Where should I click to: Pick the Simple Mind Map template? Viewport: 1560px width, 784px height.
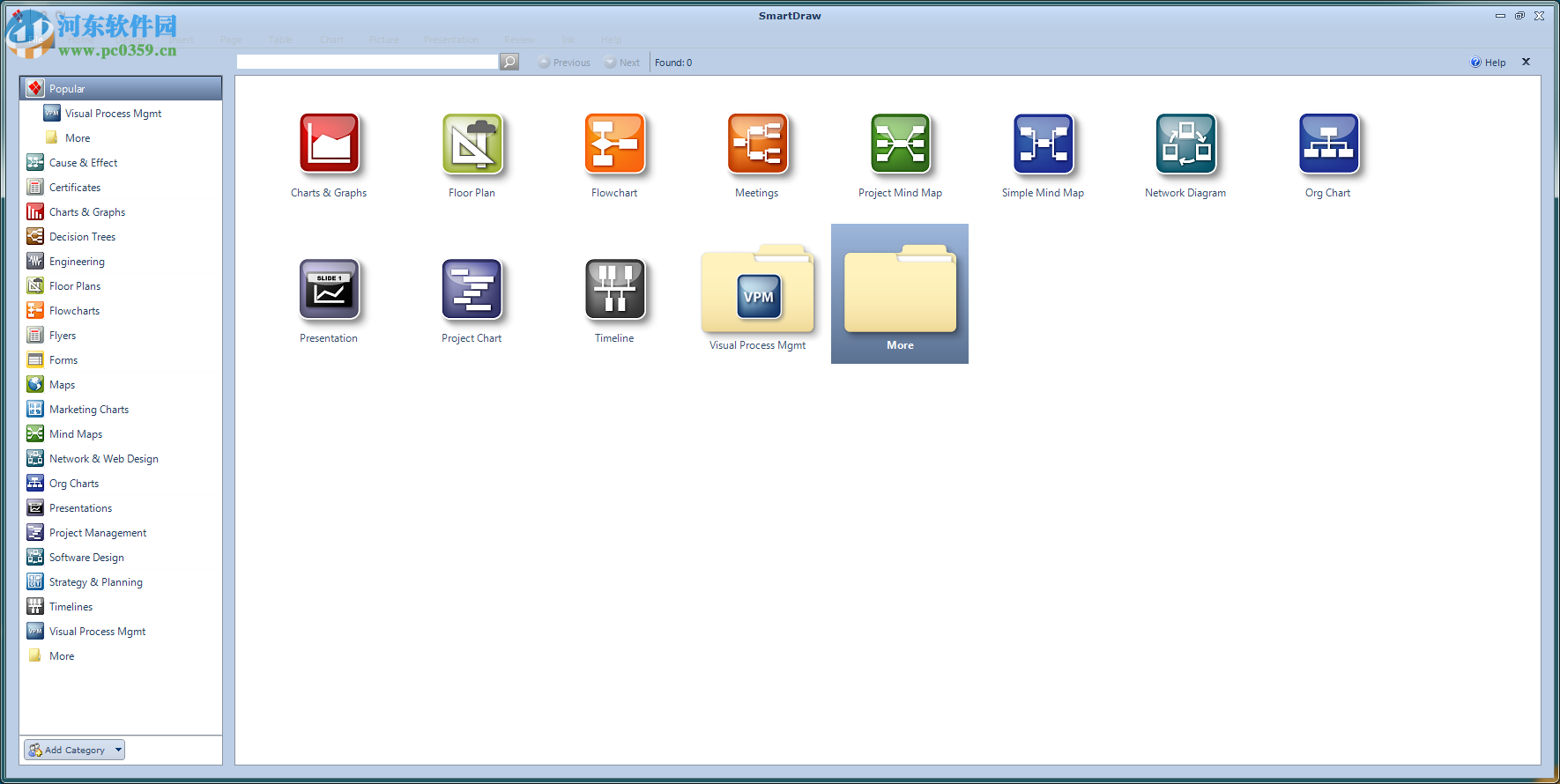point(1043,155)
